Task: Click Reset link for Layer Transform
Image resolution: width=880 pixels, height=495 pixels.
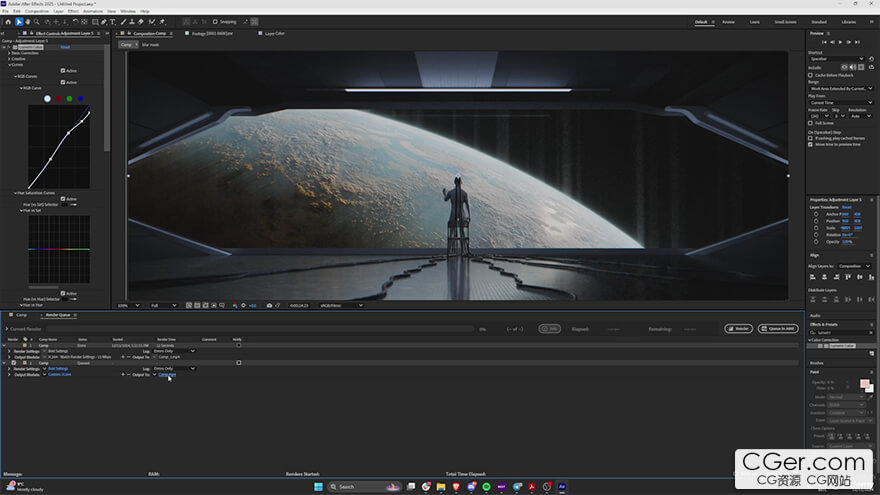Action: [x=846, y=207]
